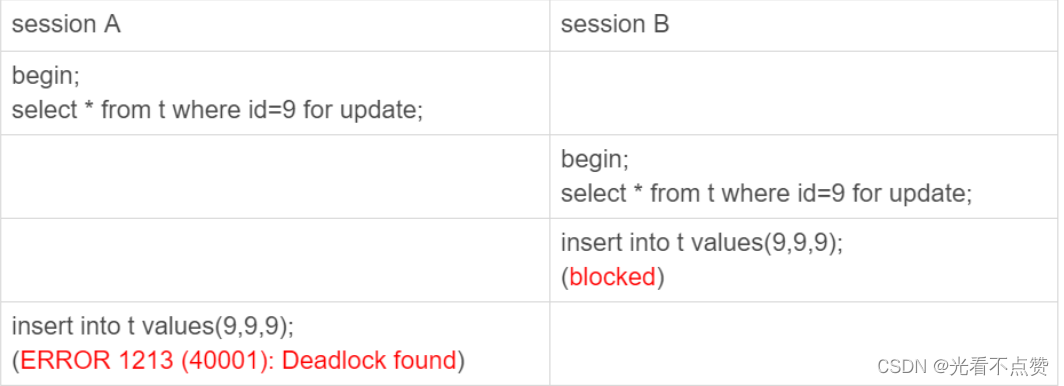Click the red ERROR 1213 Deadlock found text

click(238, 360)
